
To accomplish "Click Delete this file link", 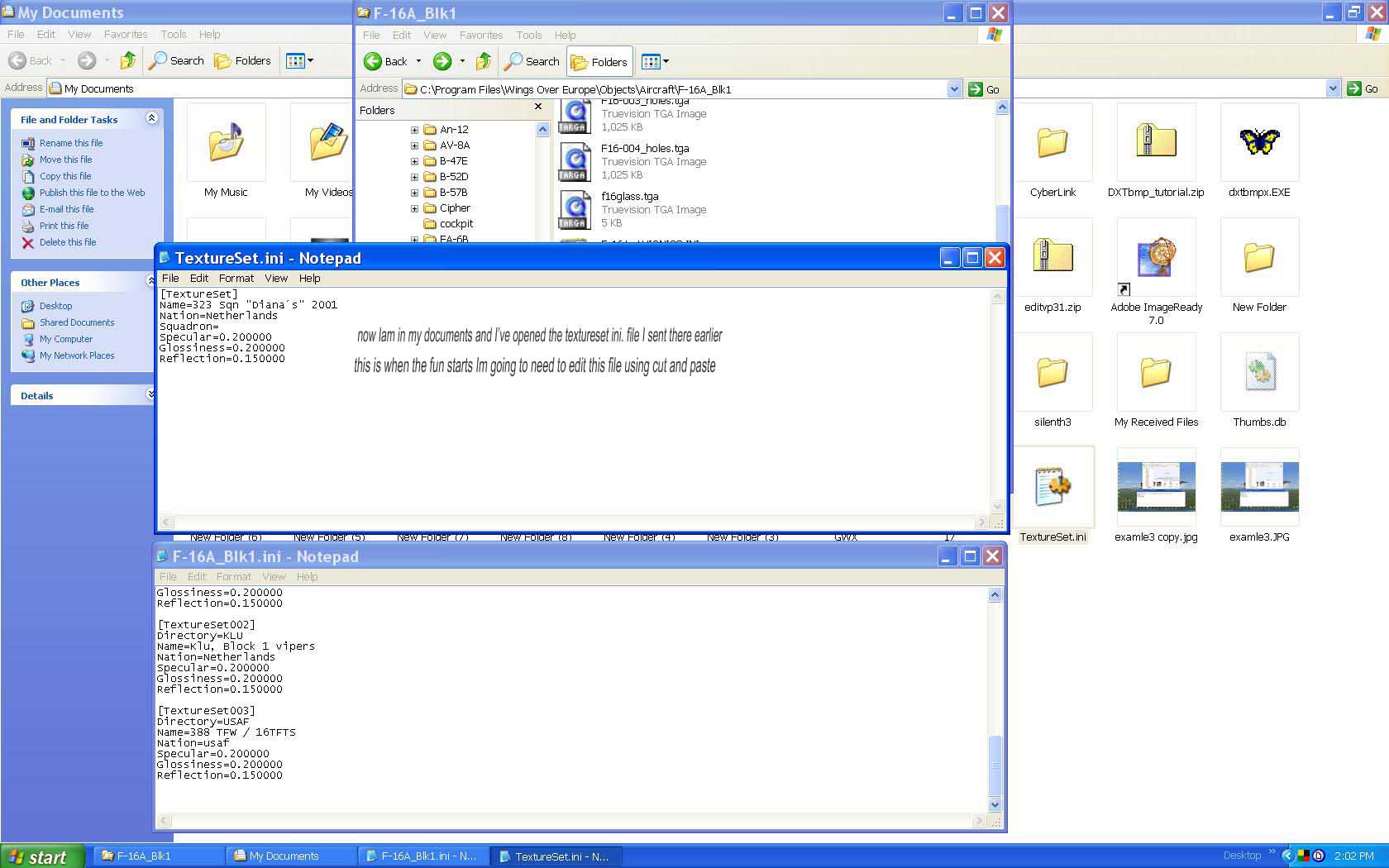I will (x=68, y=242).
